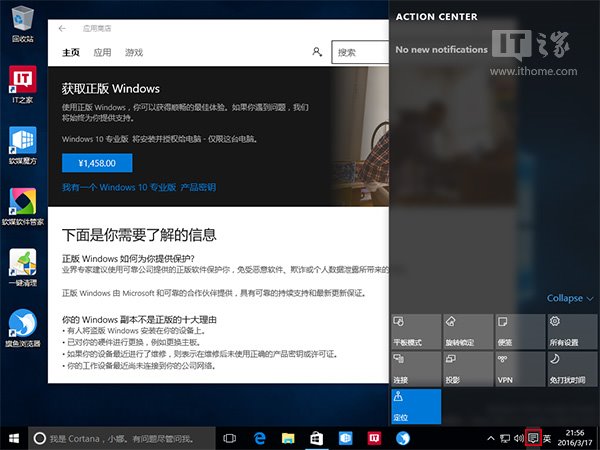Buy Windows 10 Pro for ¥1,458.00

(97, 163)
